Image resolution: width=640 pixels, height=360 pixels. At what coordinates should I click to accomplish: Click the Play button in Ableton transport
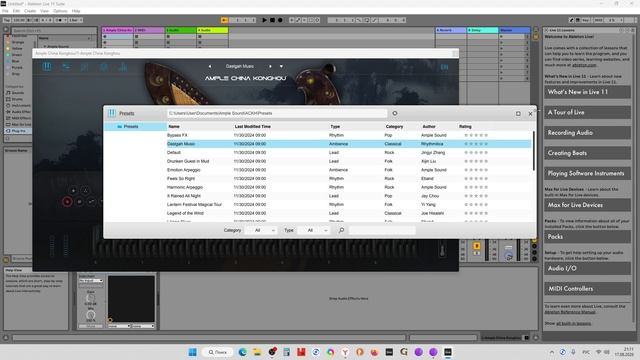264,20
